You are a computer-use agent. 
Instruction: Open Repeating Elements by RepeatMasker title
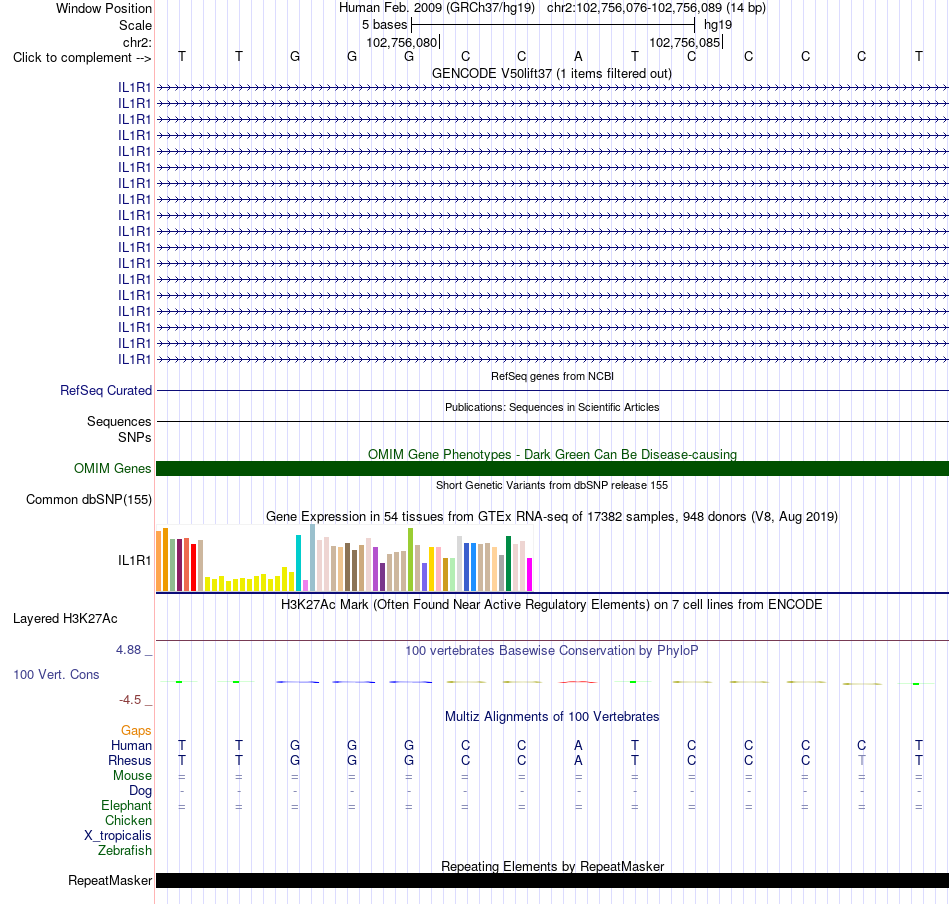click(552, 866)
